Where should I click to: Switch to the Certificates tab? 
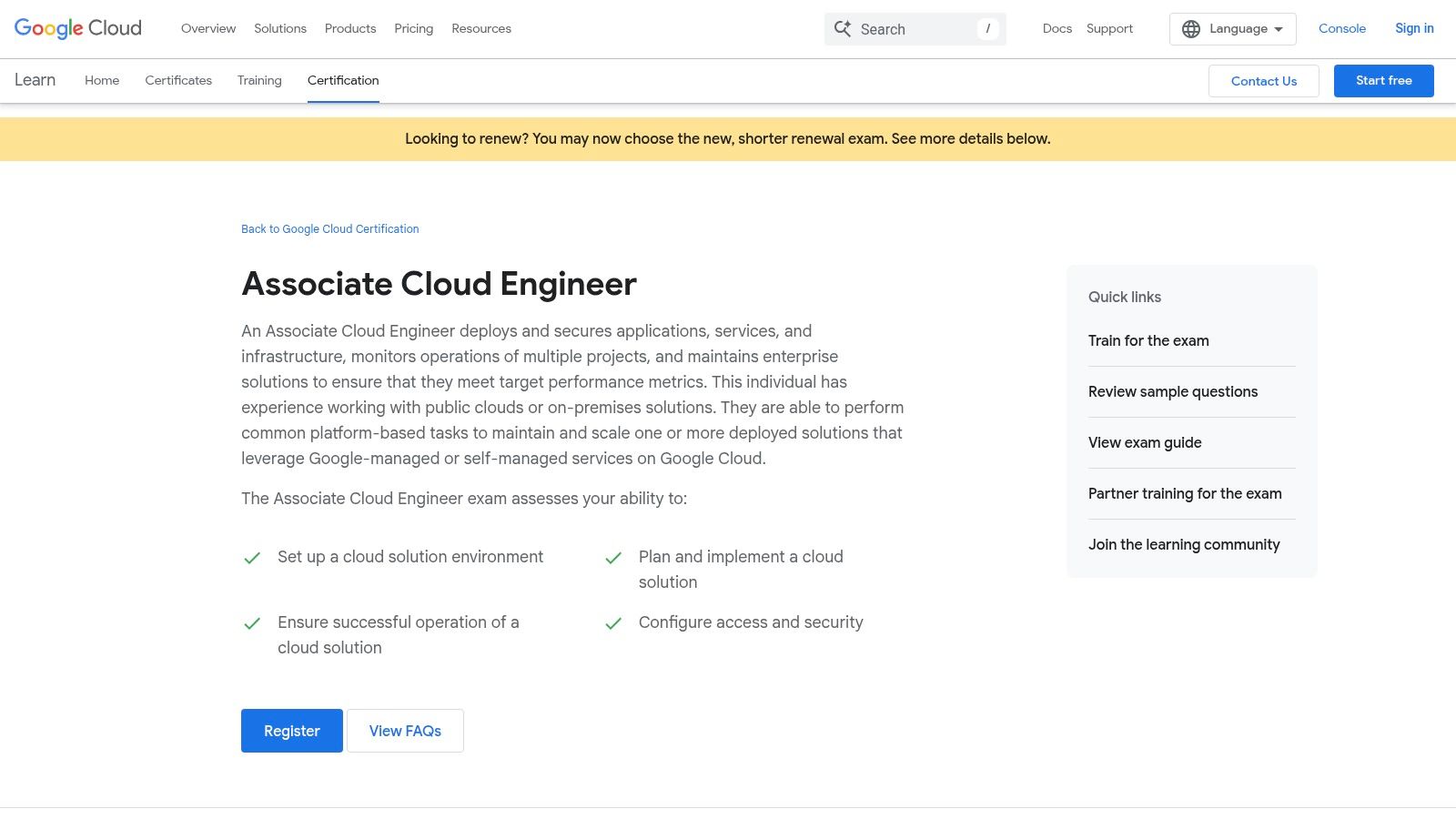coord(178,80)
